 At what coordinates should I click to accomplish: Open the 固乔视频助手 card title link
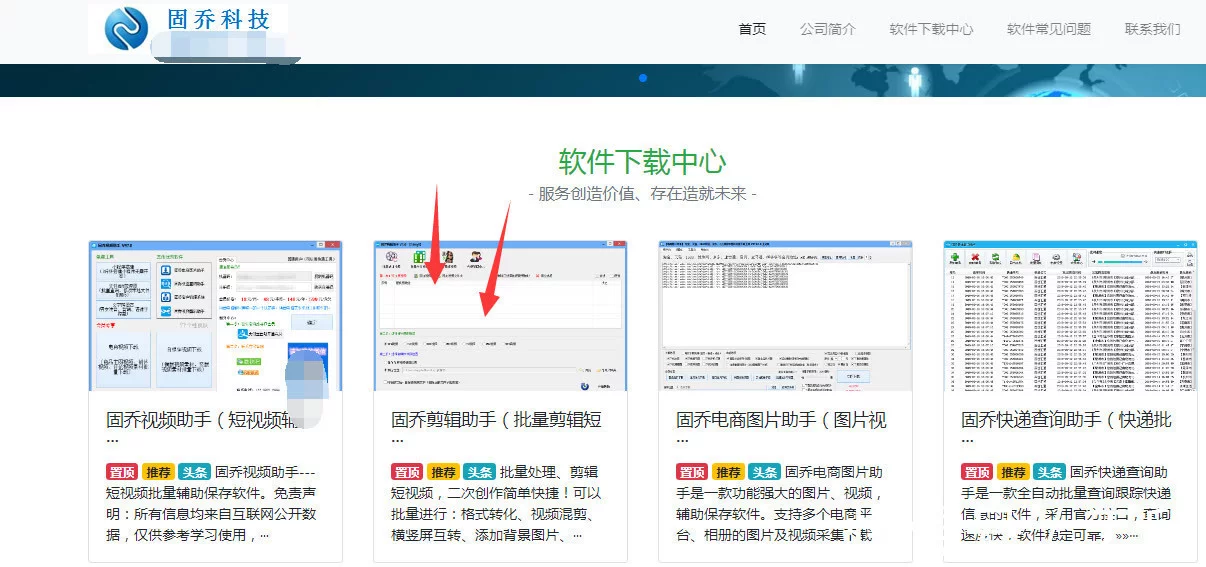204,429
